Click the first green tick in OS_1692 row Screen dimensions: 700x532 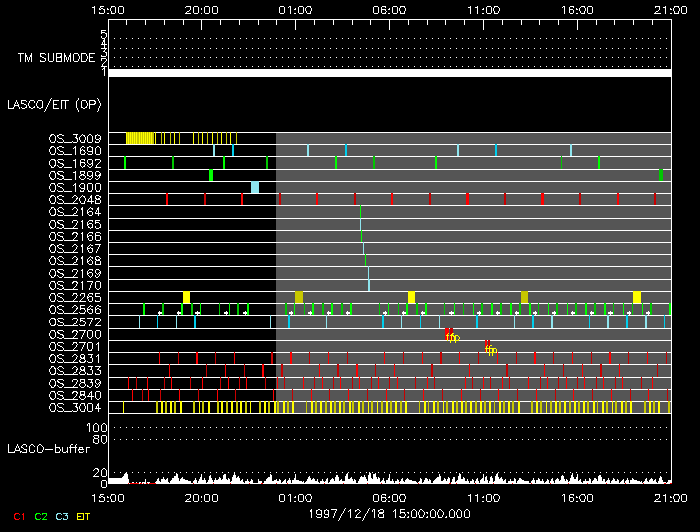[125, 162]
